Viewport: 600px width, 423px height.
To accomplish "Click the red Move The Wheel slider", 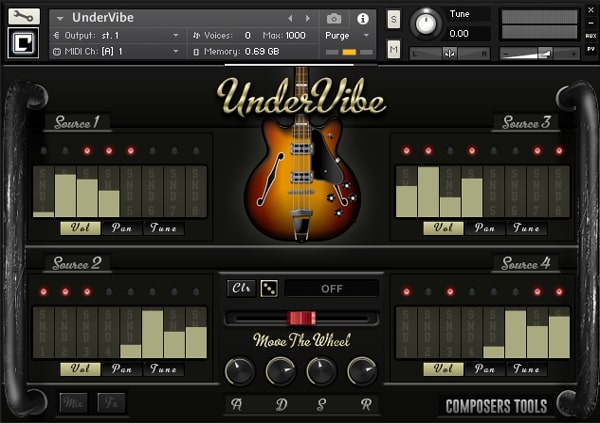I will click(x=302, y=318).
